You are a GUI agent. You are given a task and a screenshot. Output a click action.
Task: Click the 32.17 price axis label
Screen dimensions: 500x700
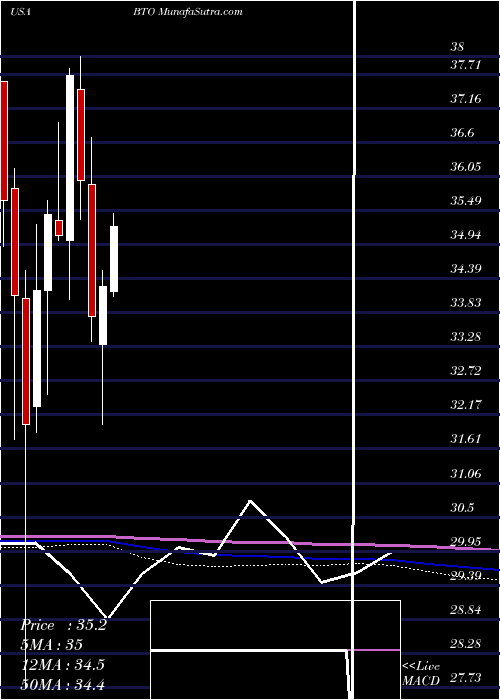click(x=465, y=405)
